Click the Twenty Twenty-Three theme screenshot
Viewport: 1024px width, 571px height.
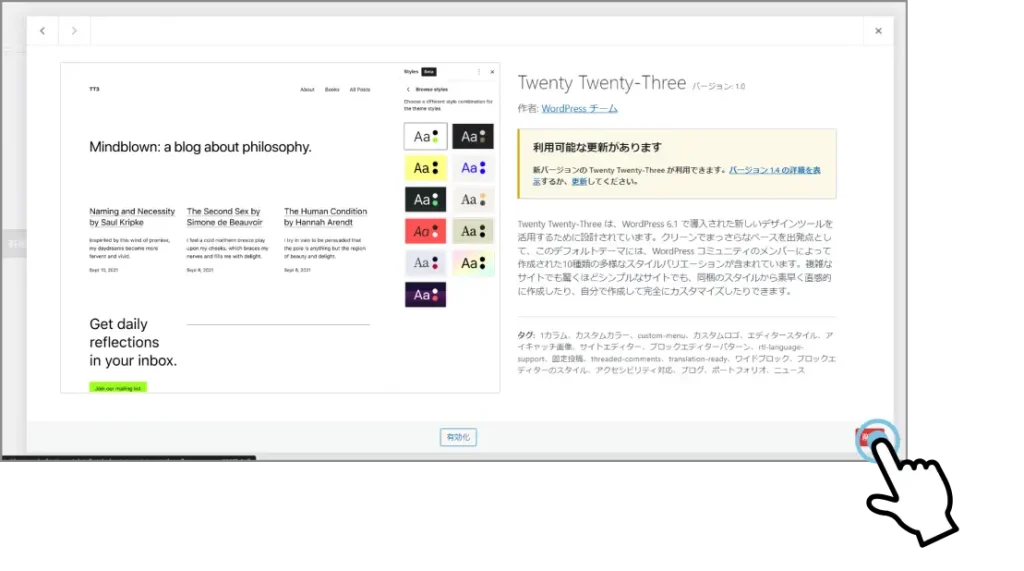pyautogui.click(x=280, y=228)
